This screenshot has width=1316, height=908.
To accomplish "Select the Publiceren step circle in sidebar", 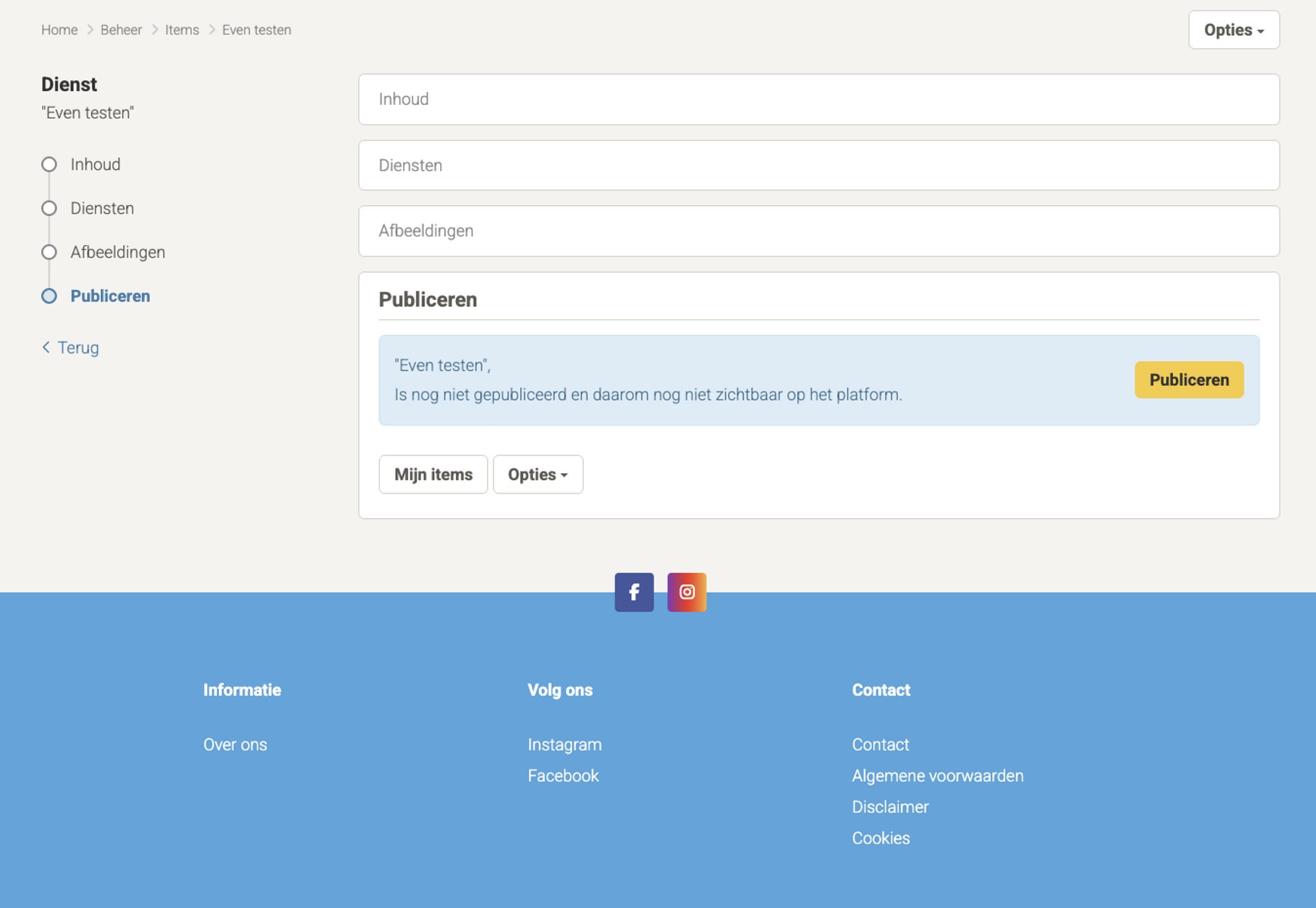I will click(x=49, y=296).
